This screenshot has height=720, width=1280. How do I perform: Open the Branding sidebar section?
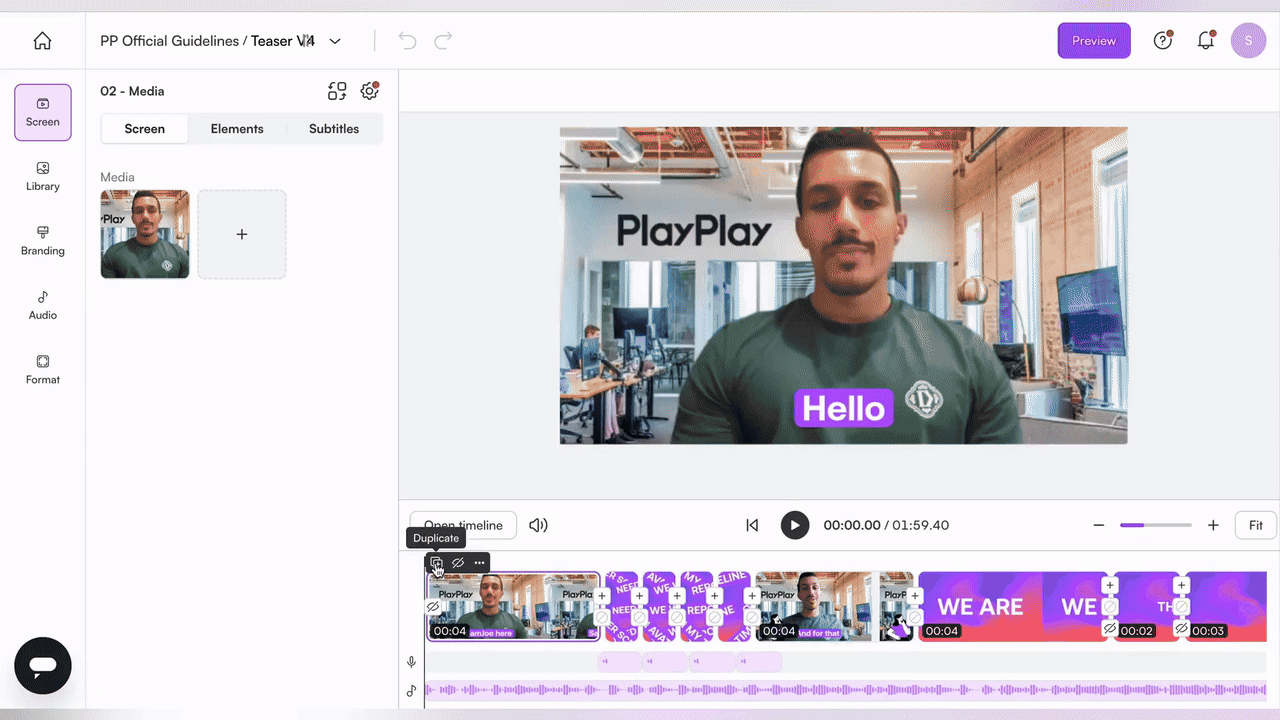click(x=43, y=241)
